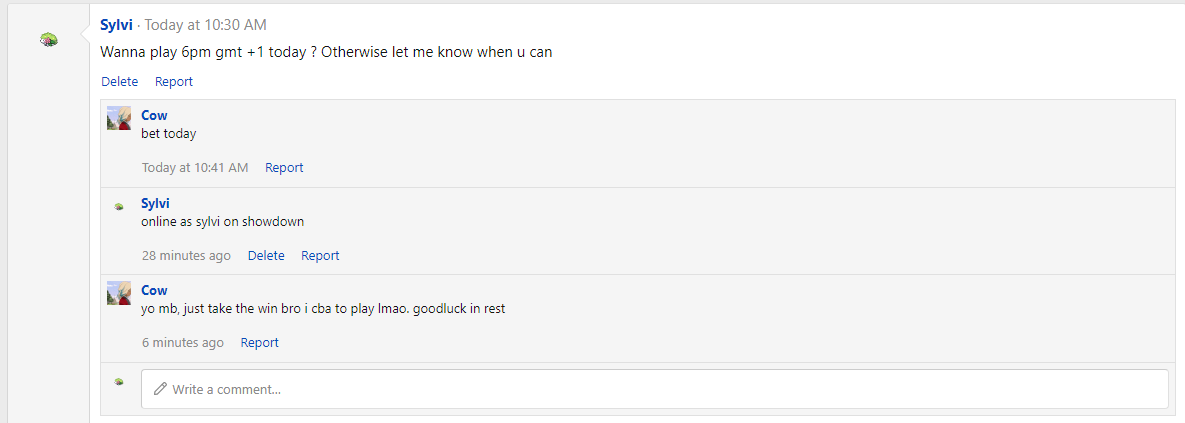Open Cow's profile from 'bet today' comment
Image resolution: width=1185 pixels, height=423 pixels.
click(x=154, y=116)
